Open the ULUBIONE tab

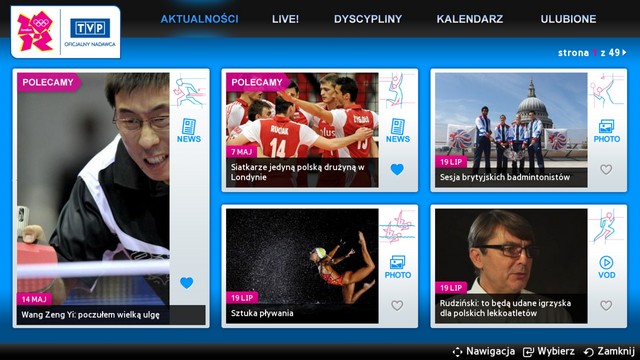tap(568, 19)
